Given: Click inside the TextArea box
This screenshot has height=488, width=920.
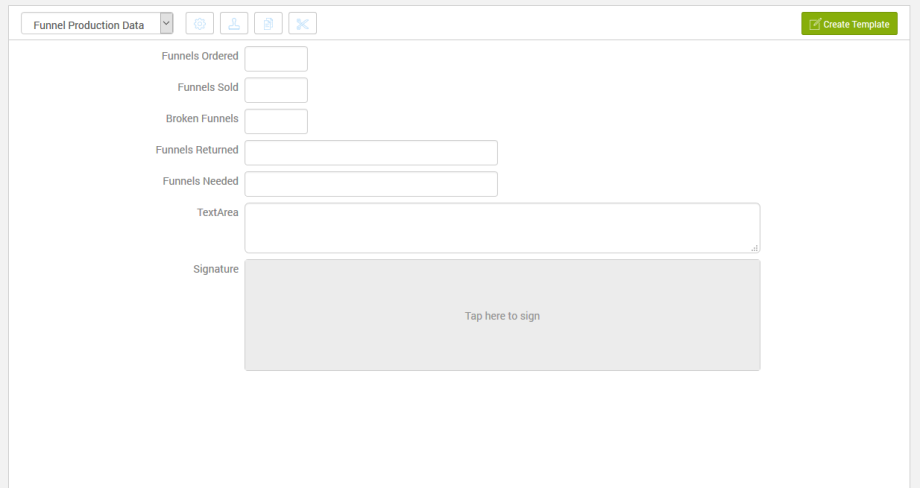Looking at the screenshot, I should [502, 228].
